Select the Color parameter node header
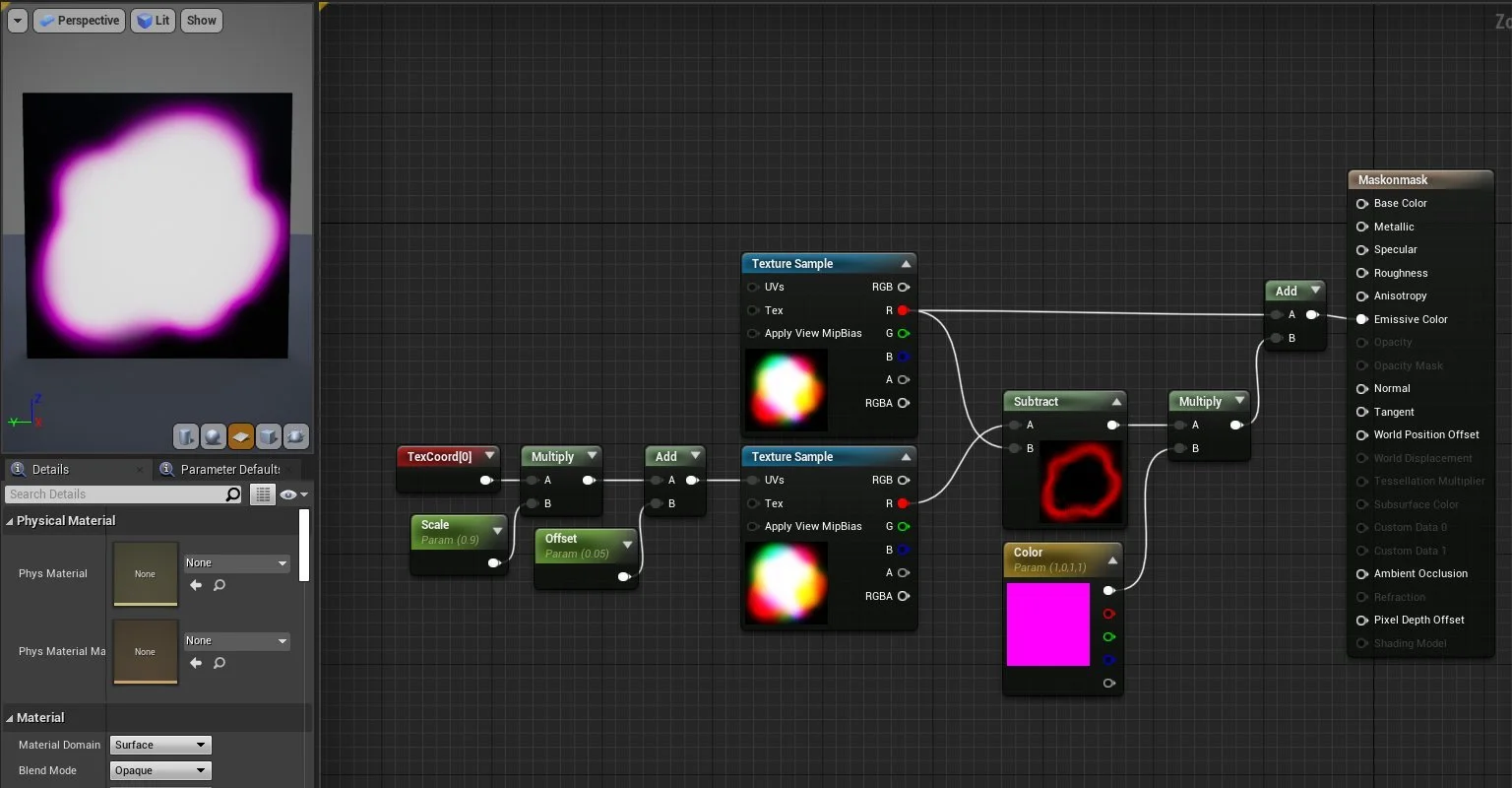This screenshot has height=788, width=1512. click(1062, 559)
